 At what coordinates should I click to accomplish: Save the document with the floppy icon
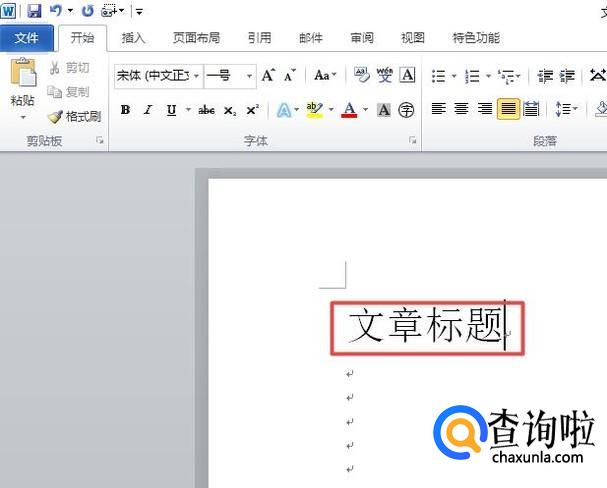pos(34,11)
